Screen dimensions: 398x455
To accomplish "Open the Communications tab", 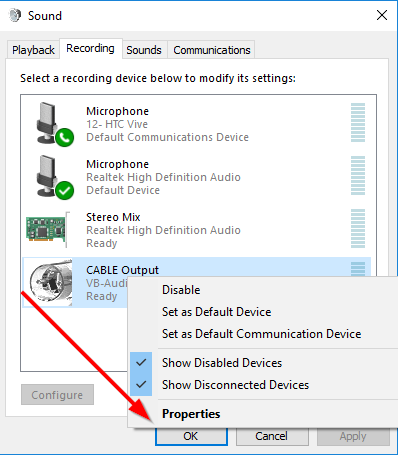I will point(212,50).
